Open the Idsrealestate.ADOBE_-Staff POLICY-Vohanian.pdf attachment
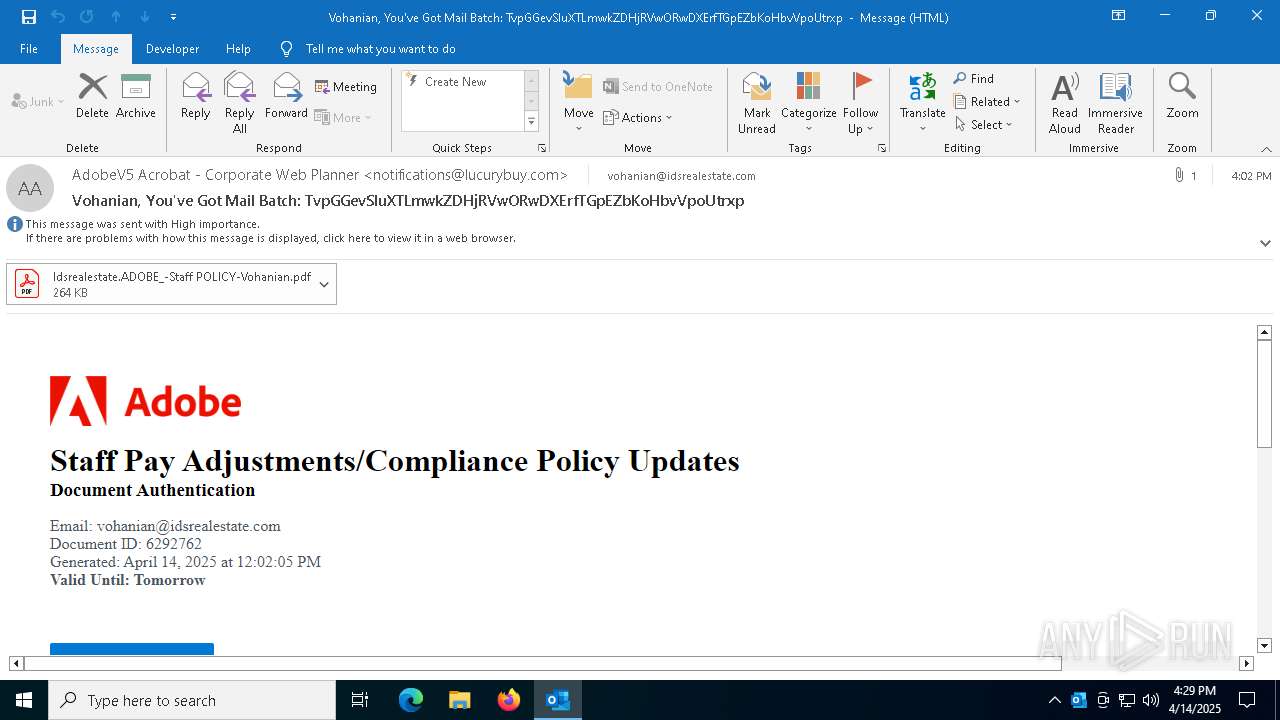Screen dimensions: 1280x720 coord(162,284)
